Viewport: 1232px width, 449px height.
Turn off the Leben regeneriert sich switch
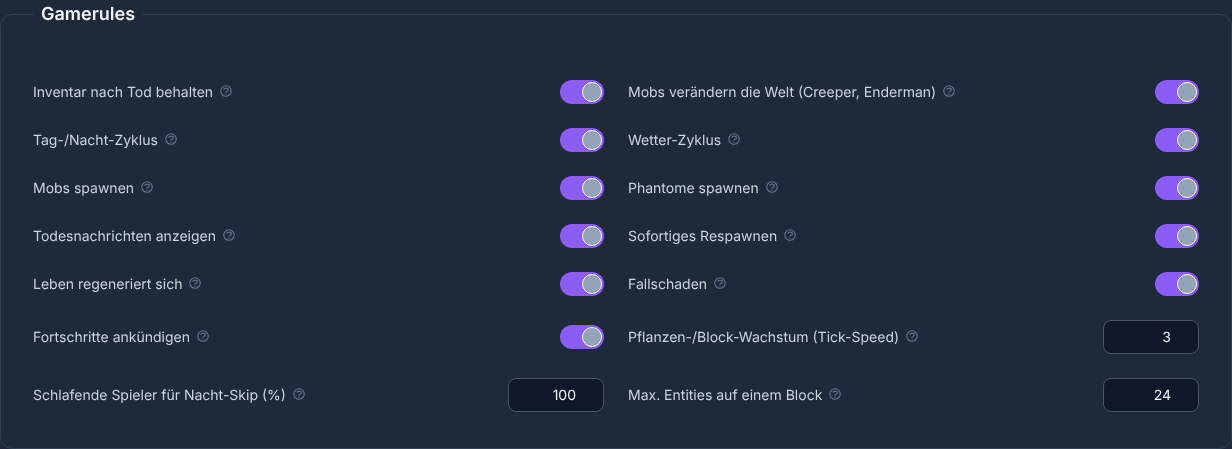click(582, 284)
